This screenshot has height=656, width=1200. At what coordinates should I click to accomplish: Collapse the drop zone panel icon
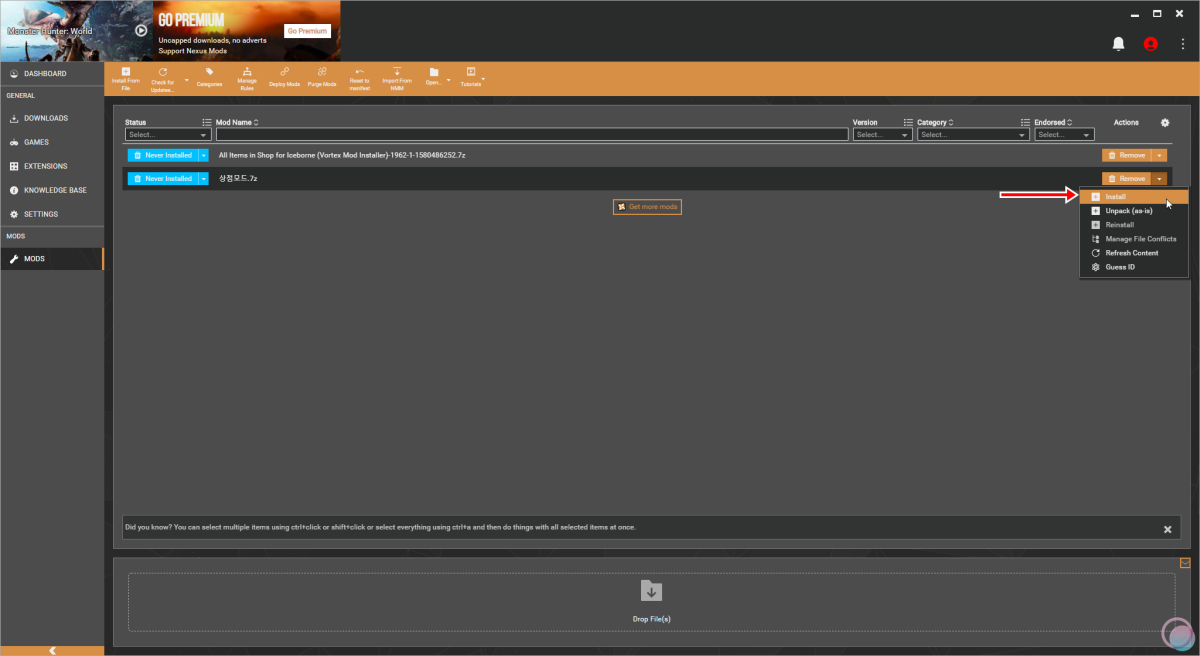(1185, 562)
